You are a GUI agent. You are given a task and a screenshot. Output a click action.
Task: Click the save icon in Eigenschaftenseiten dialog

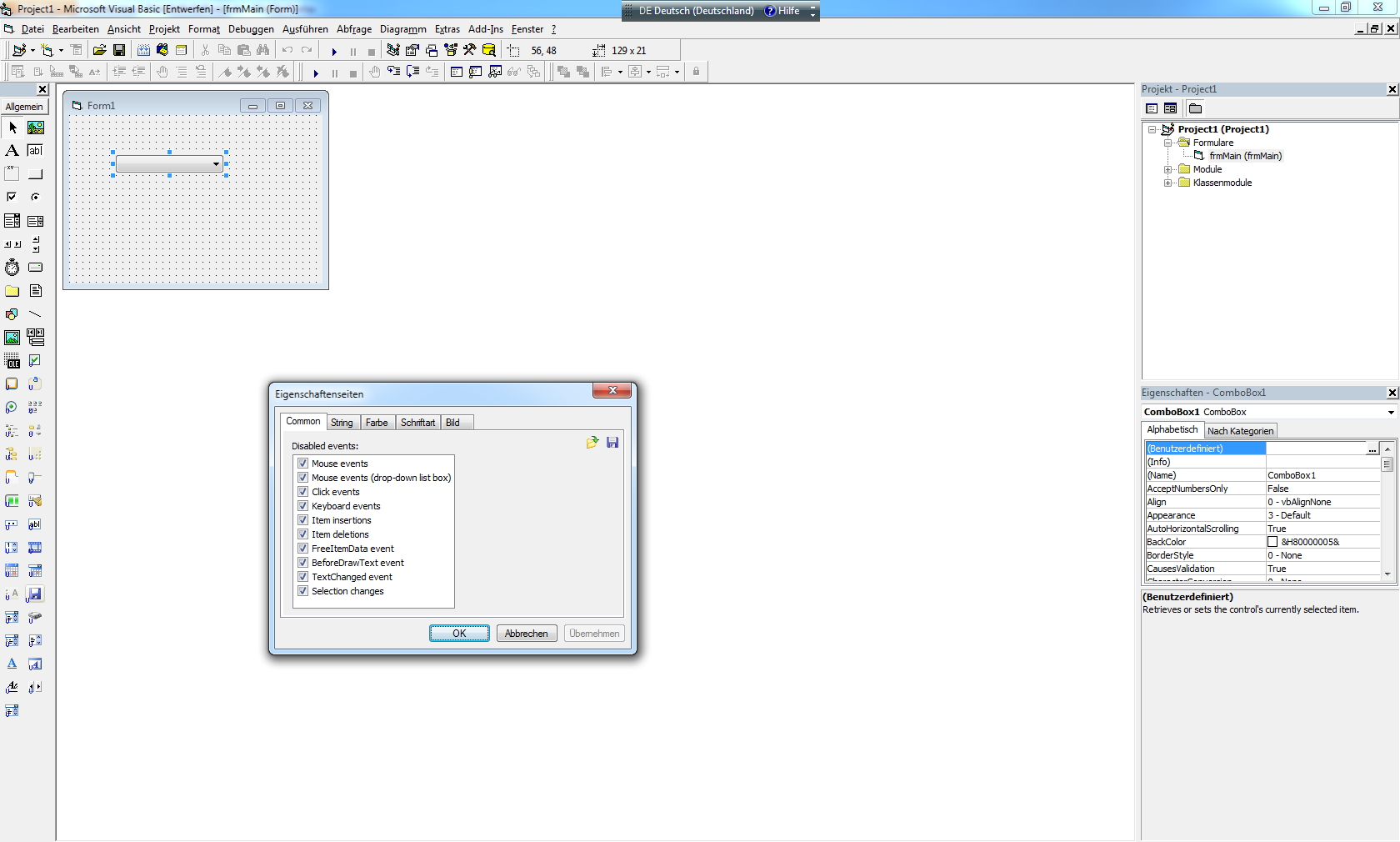point(612,443)
